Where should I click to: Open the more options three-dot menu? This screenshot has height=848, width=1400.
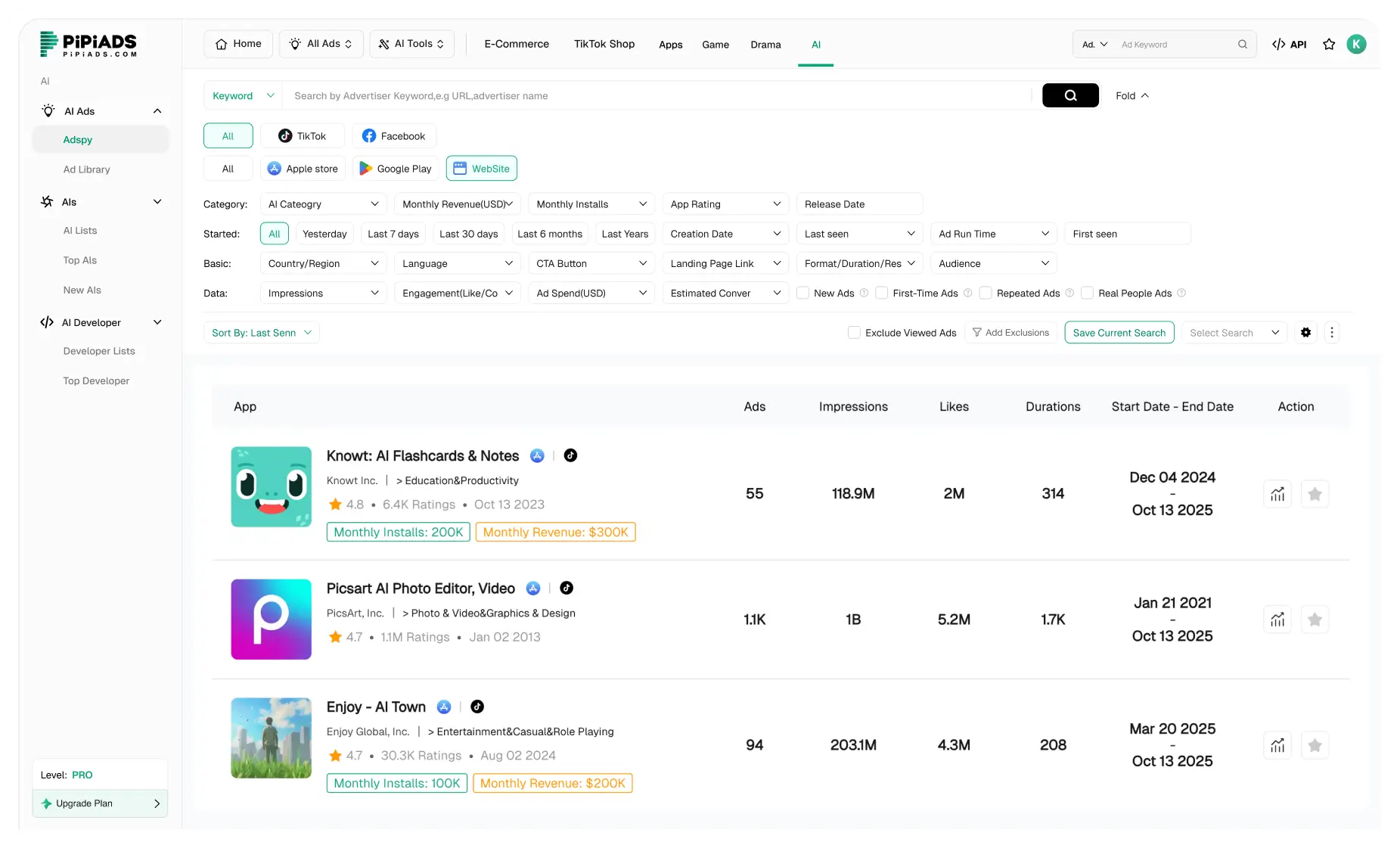click(1332, 332)
